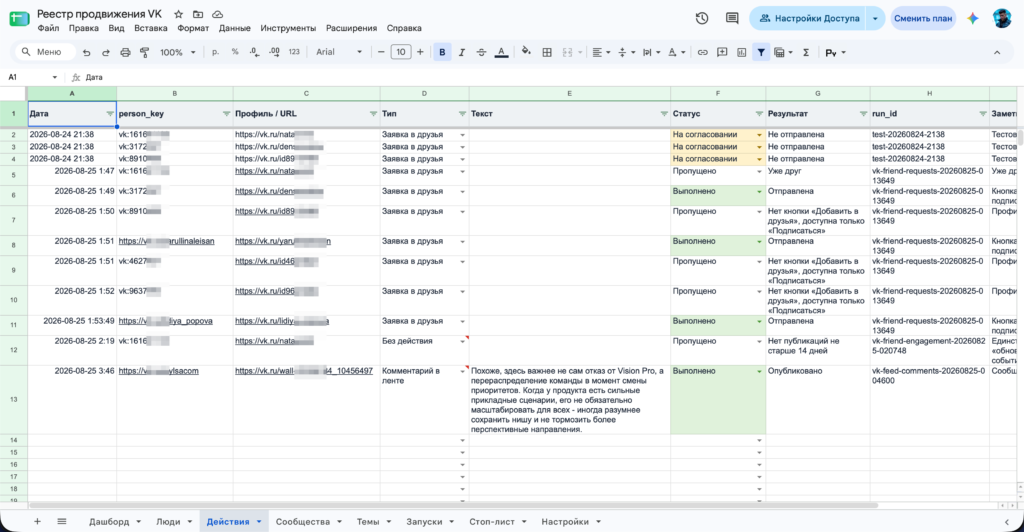Click the Настройки Доступа share button
The height and width of the screenshot is (532, 1024).
808,18
